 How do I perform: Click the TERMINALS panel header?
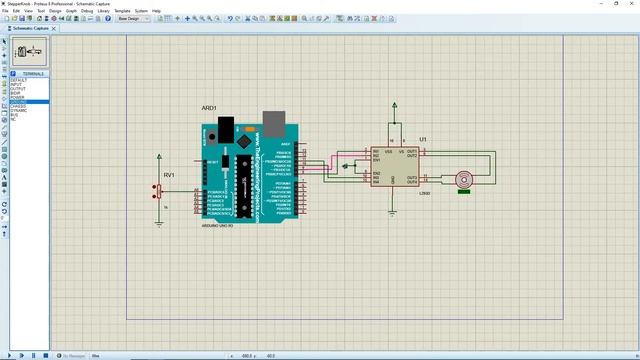(33, 74)
